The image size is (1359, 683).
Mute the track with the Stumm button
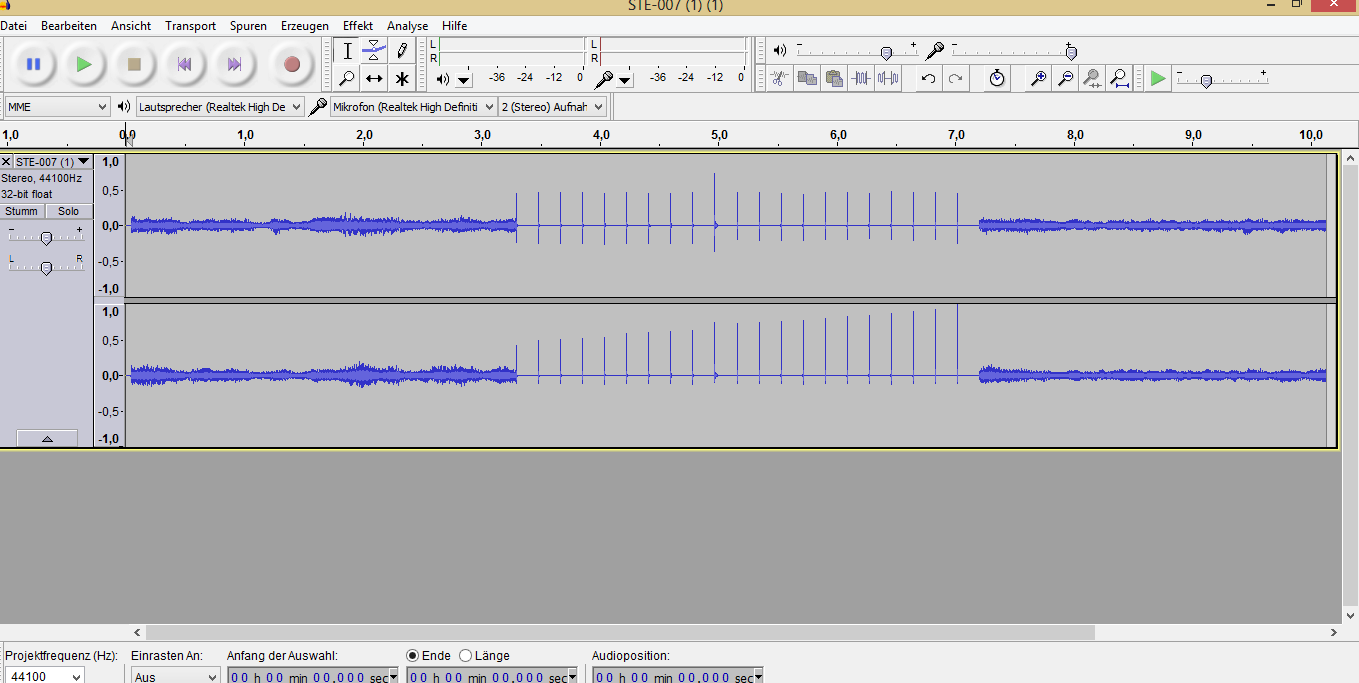(x=22, y=211)
